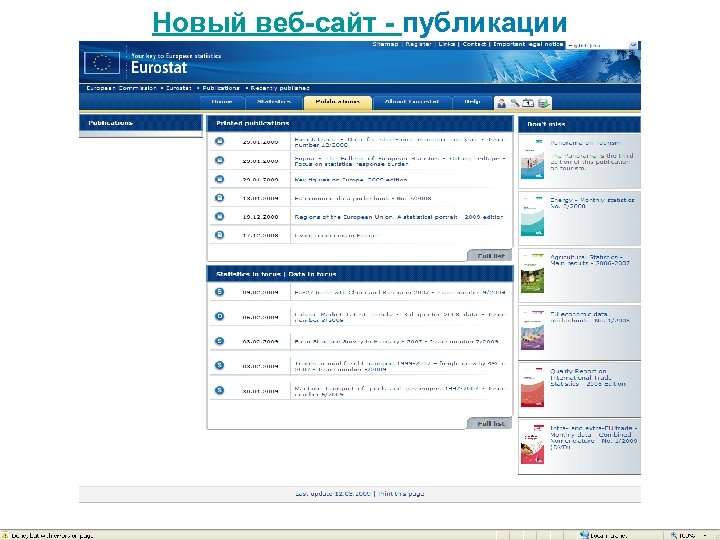Open Intra- and extra-EU trade Monthly data link
The image size is (720, 540).
(594, 437)
